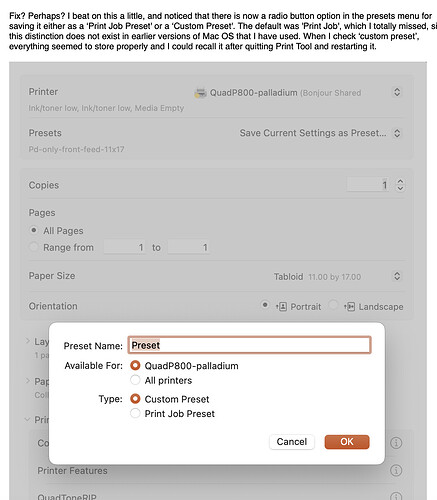Click the info icon next to the Cancel button
Viewport: 437px width, 500px height.
coord(396,443)
